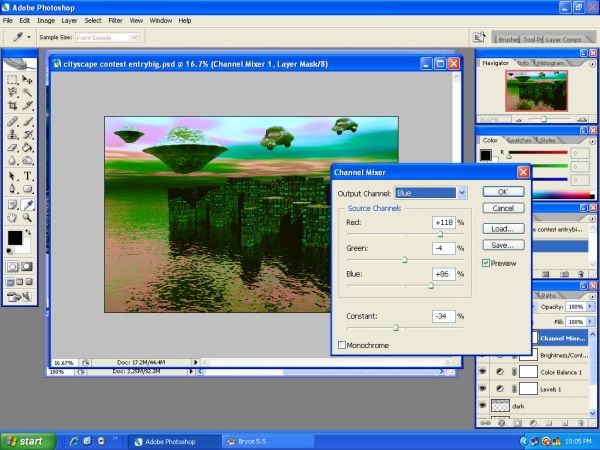This screenshot has height=450, width=600.
Task: Select the History Brush tool
Action: tap(27, 134)
